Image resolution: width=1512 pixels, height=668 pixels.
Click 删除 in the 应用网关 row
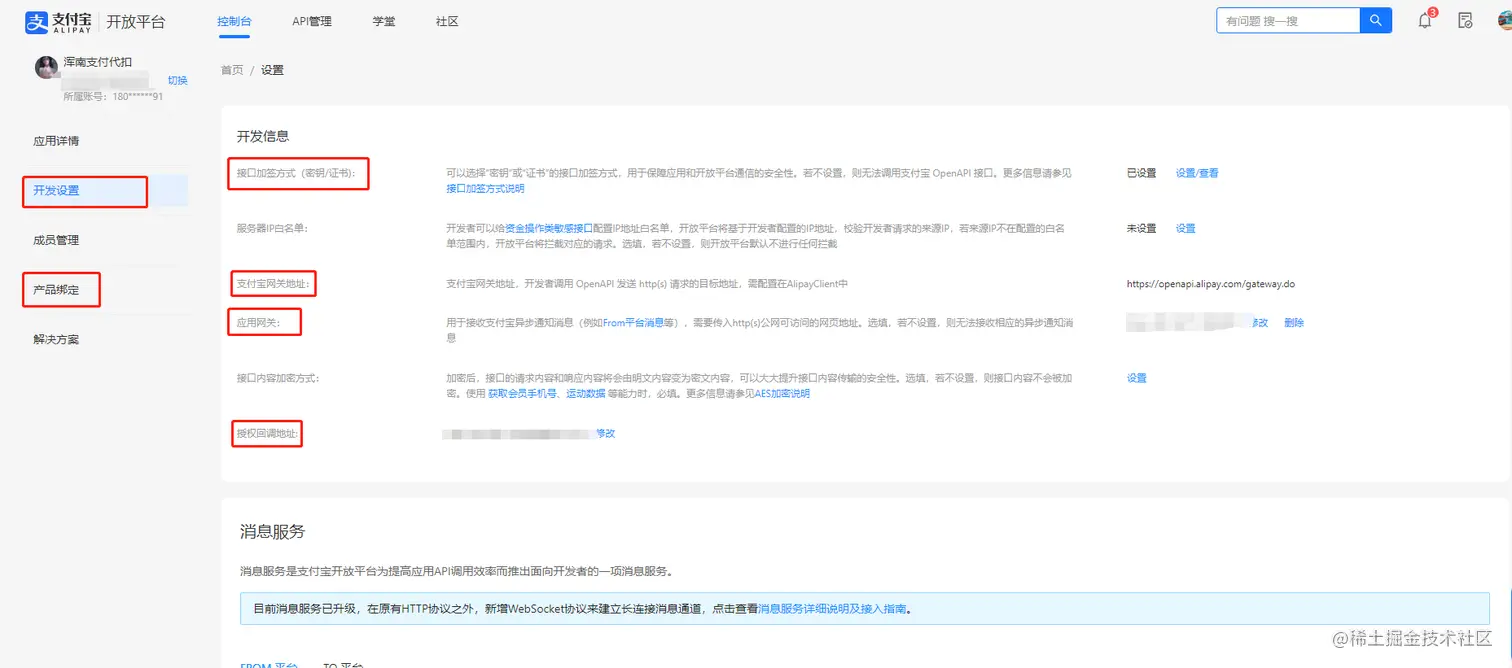1294,323
